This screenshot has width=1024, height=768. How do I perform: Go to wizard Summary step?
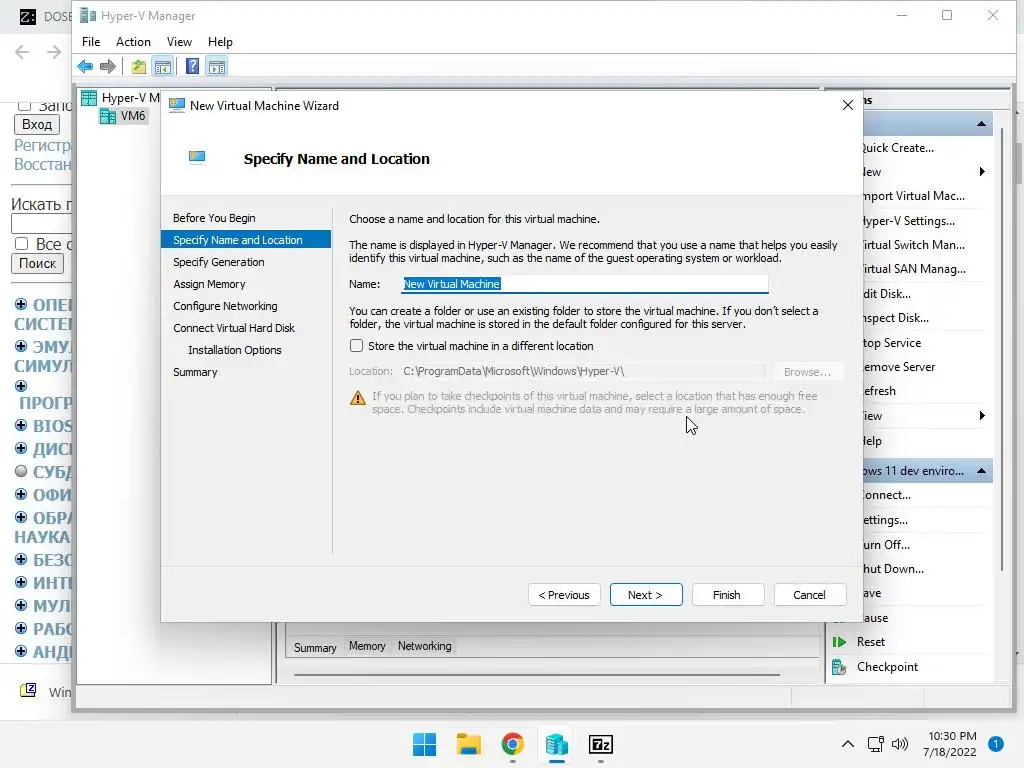[x=195, y=372]
